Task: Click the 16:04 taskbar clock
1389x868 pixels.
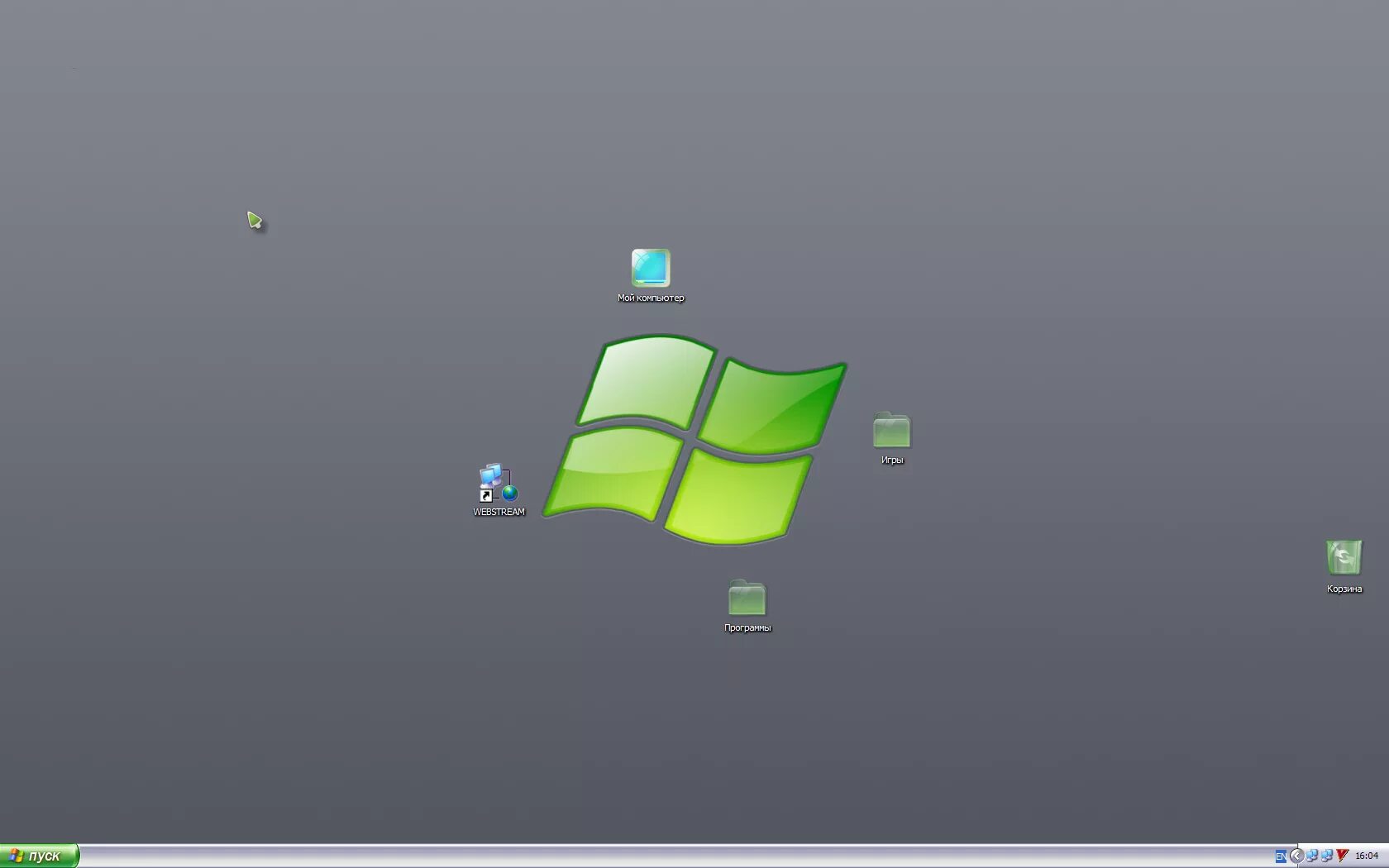Action: pyautogui.click(x=1367, y=856)
